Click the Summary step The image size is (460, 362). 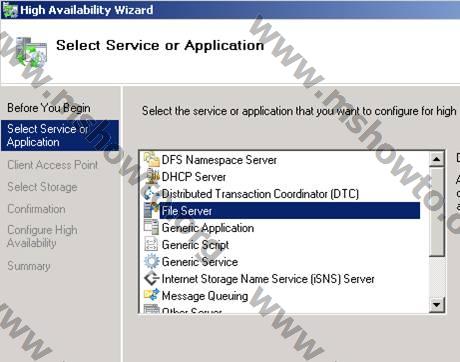pyautogui.click(x=29, y=266)
